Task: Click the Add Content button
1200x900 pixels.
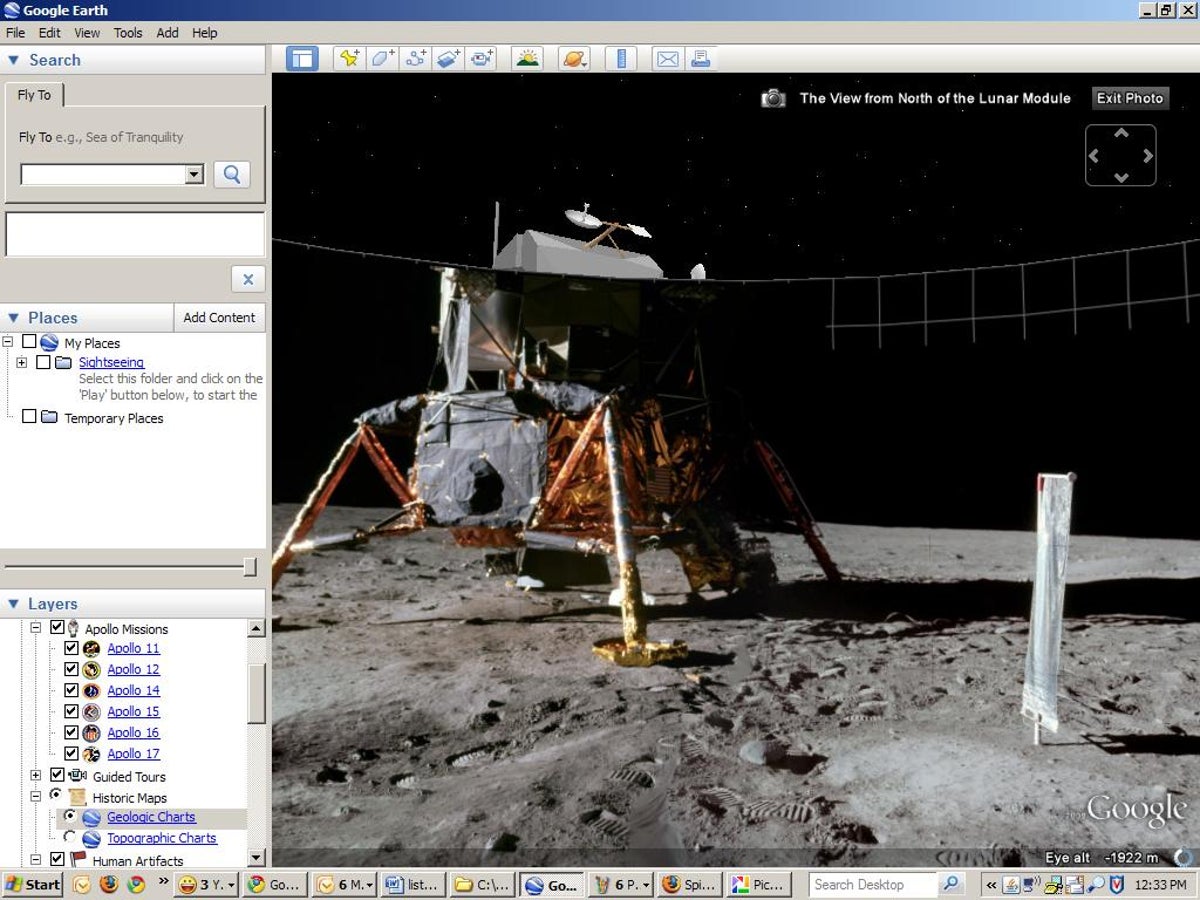Action: (219, 318)
